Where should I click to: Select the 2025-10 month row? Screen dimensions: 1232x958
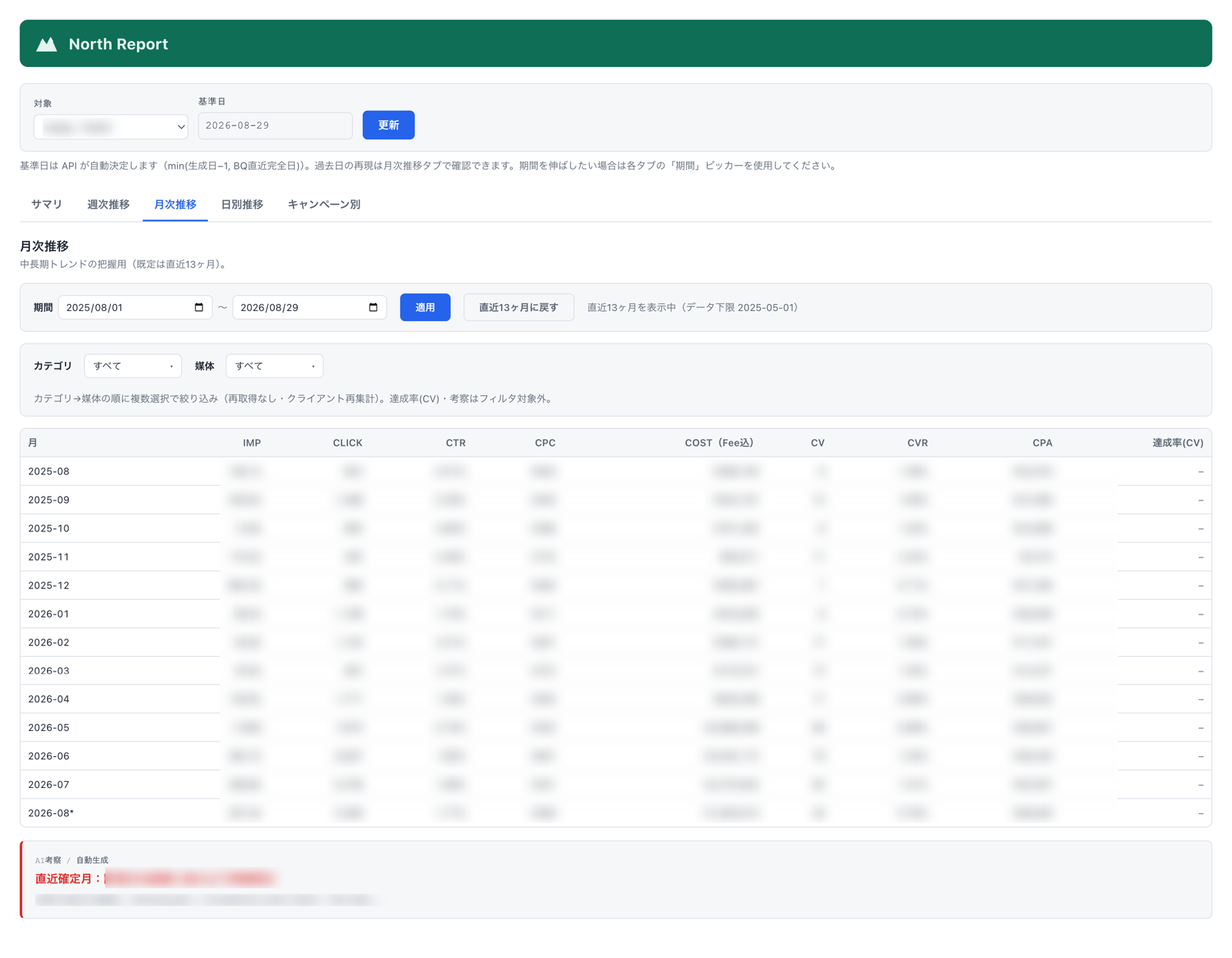(x=616, y=528)
